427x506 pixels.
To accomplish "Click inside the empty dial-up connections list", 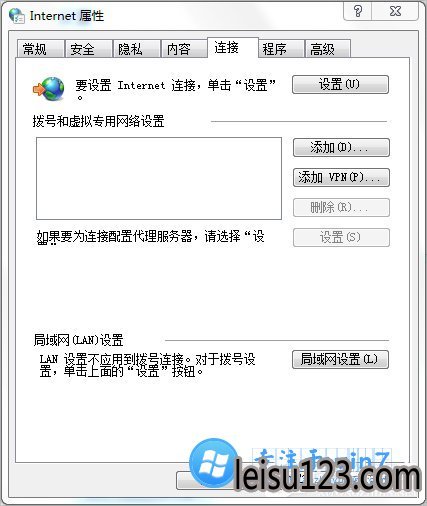I will (x=159, y=178).
